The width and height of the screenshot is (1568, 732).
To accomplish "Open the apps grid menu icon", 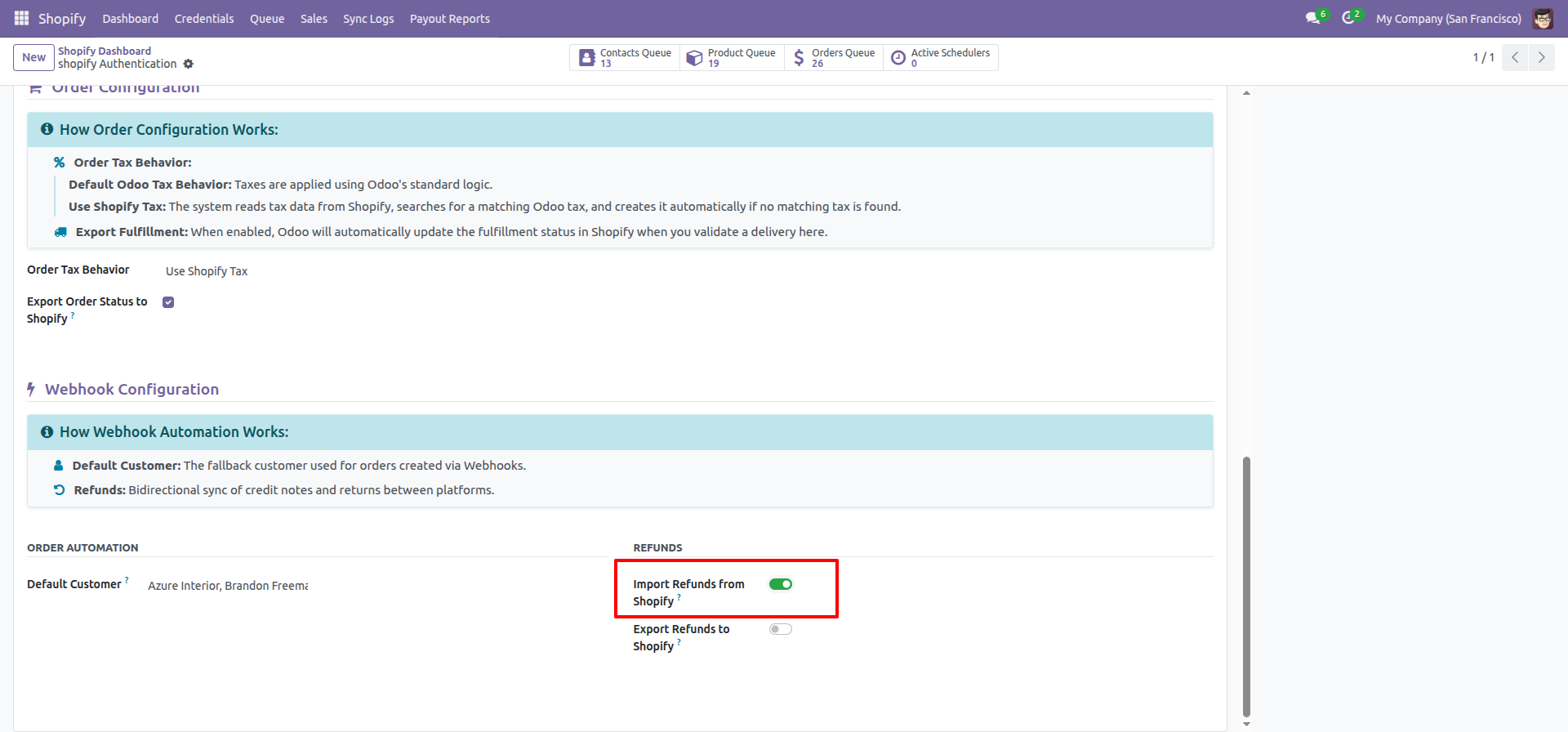I will (x=21, y=18).
